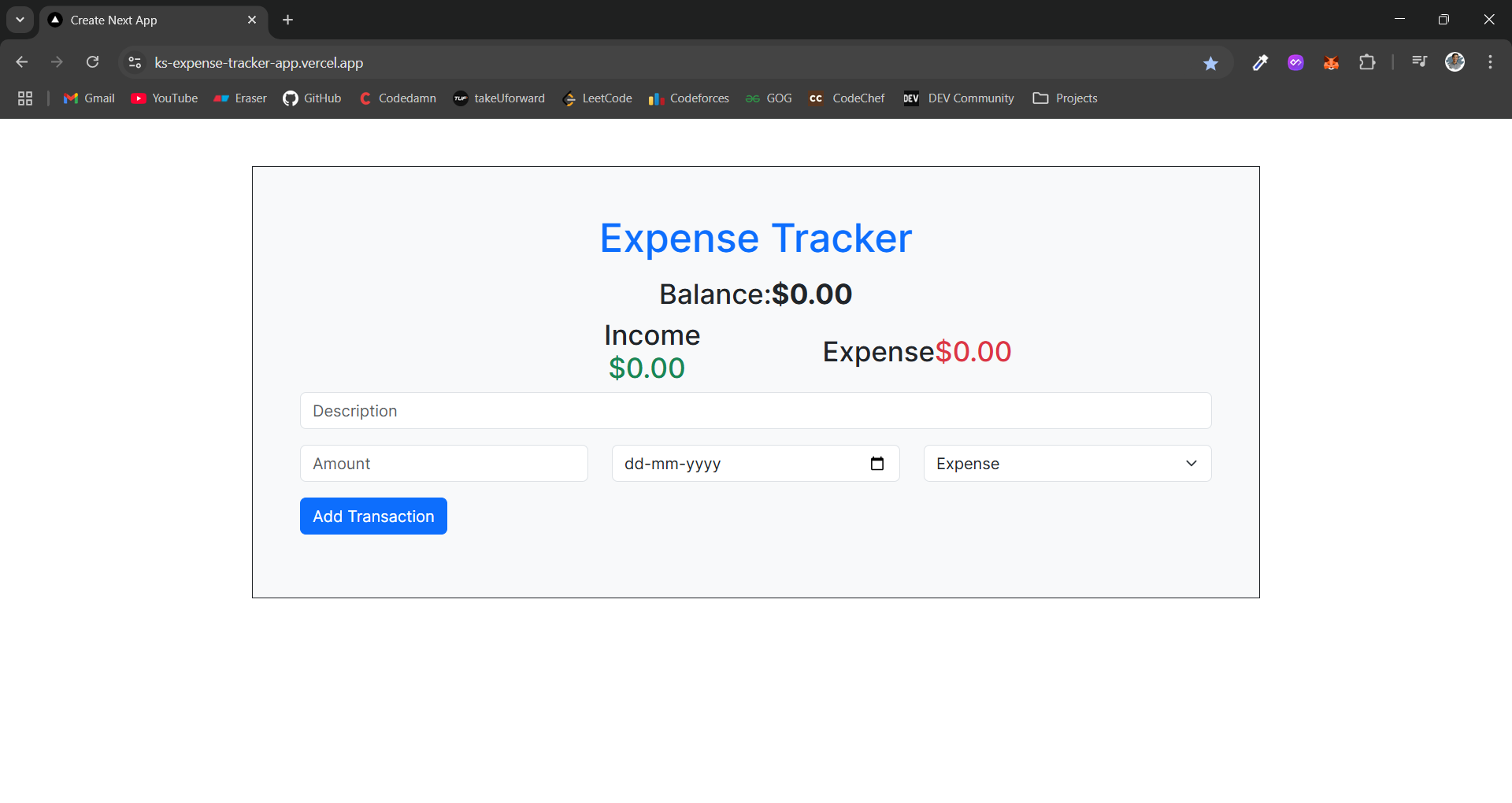This screenshot has height=803, width=1512.
Task: Click the Description input field
Action: 754,410
